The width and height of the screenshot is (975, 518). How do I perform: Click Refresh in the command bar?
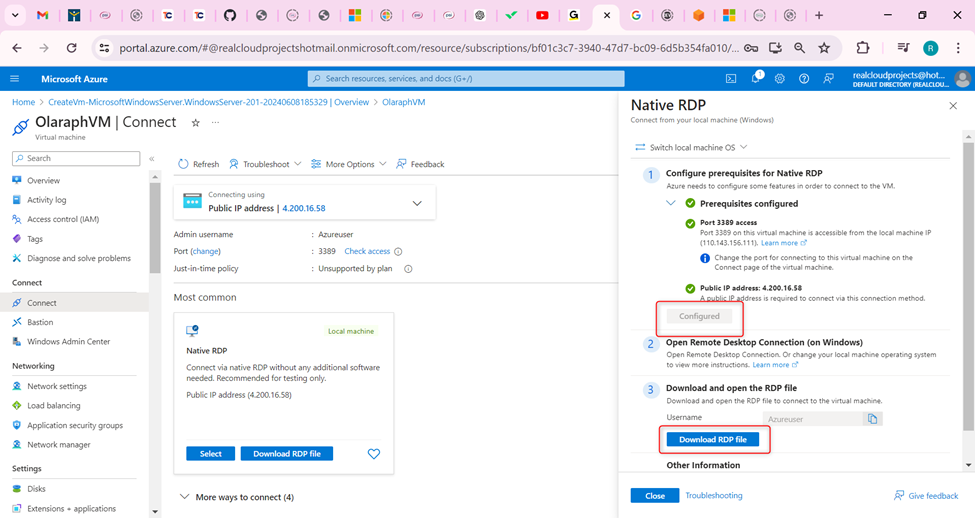click(198, 164)
